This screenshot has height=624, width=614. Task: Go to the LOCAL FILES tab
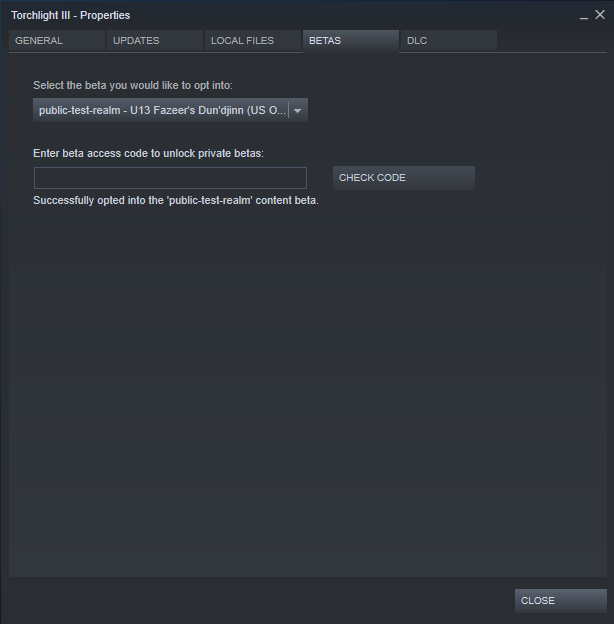253,41
